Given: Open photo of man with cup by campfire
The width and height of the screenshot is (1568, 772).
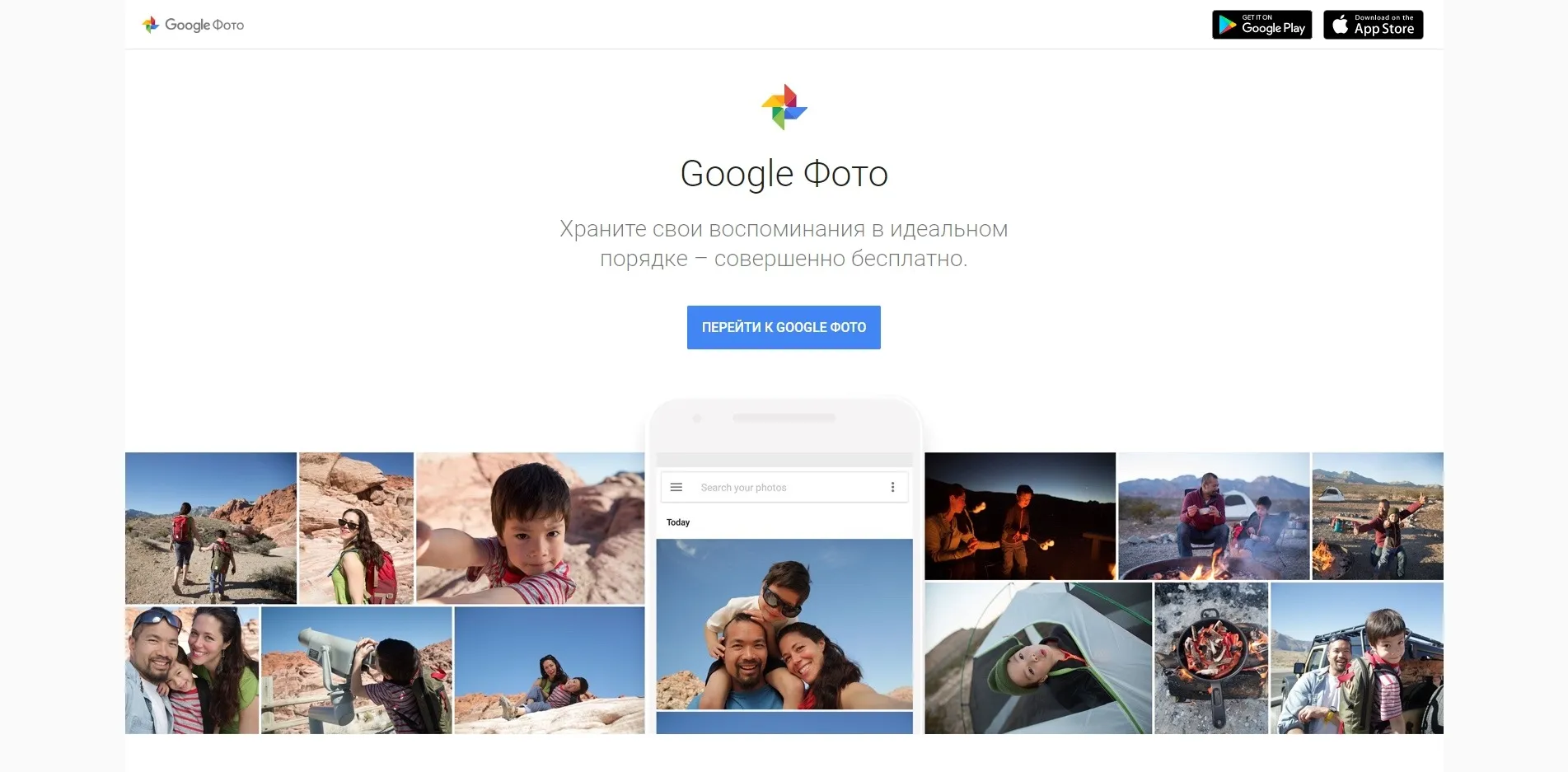Looking at the screenshot, I should click(x=1214, y=516).
